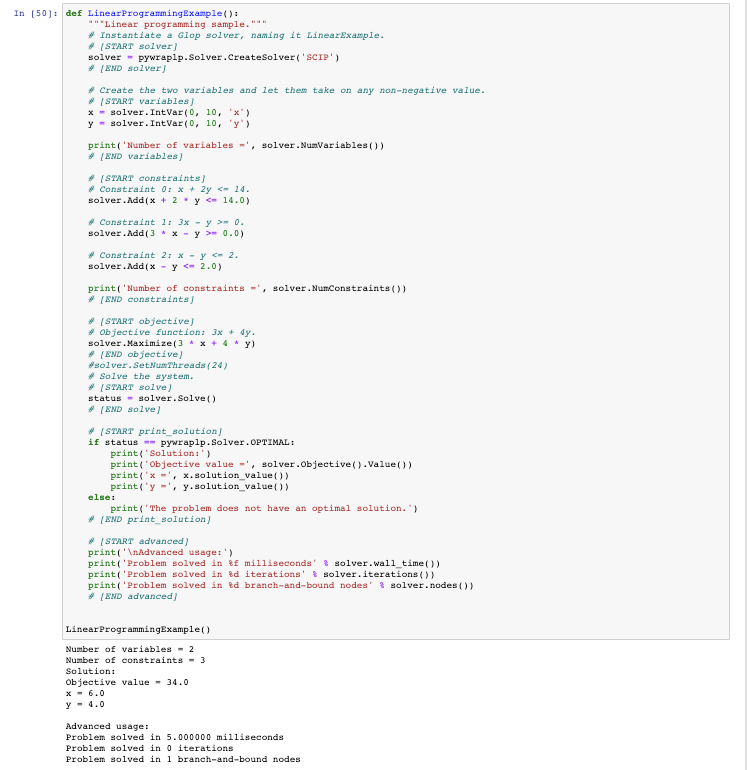This screenshot has width=747, height=770.
Task: Click output 'Problem solved in 0 iterations'
Action: [x=149, y=748]
